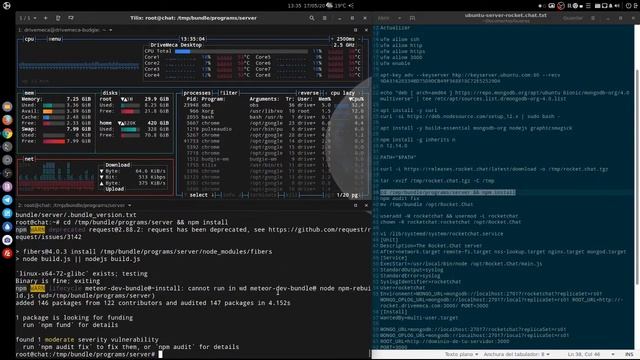Viewport: 640px width, 360px height.
Task: Open the 'Texto plano' language dropdown
Action: (461, 354)
